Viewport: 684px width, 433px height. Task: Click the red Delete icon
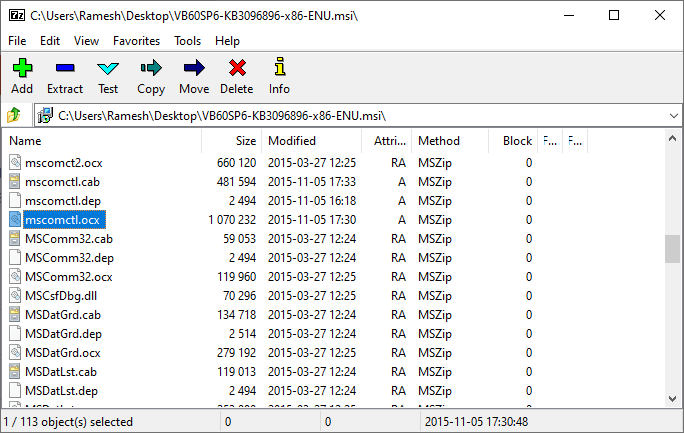[x=237, y=68]
